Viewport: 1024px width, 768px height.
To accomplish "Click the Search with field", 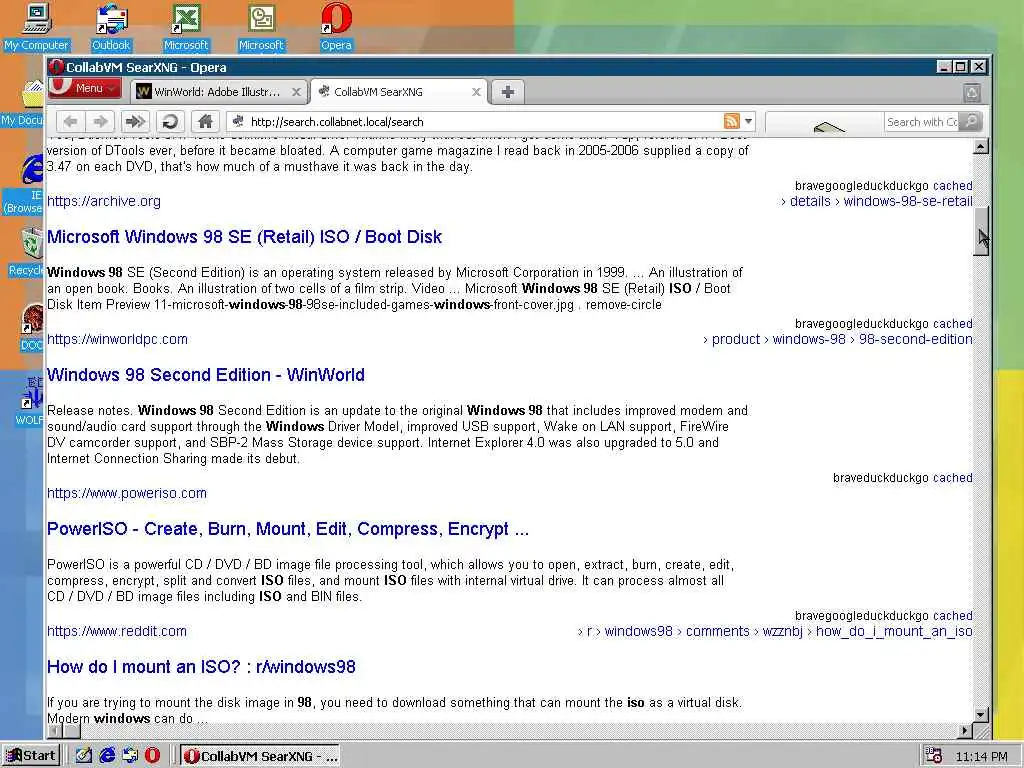I will tap(921, 122).
